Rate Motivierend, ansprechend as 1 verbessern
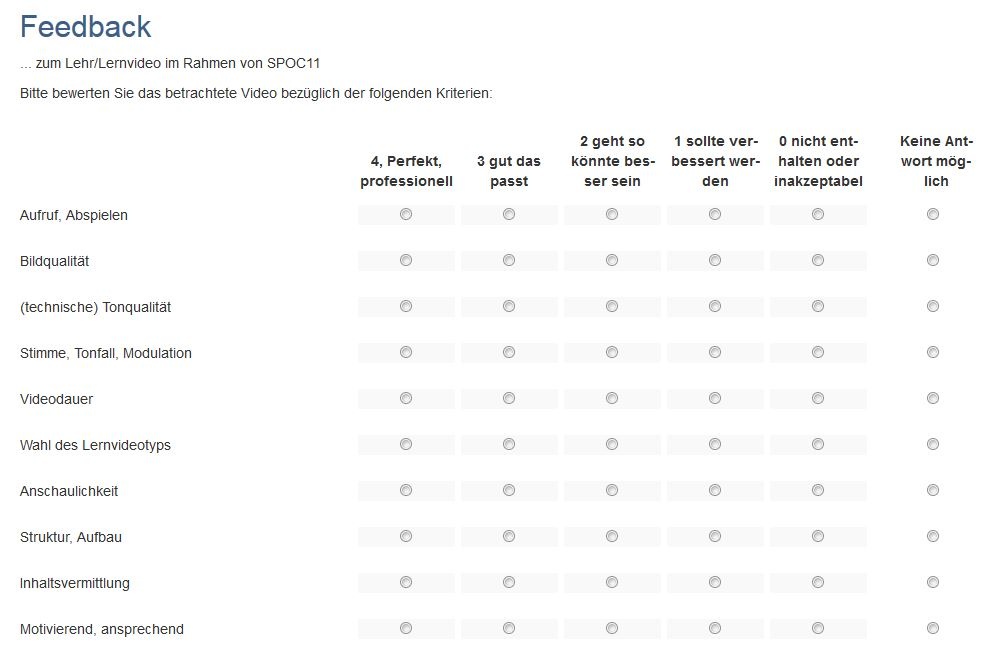 click(715, 628)
